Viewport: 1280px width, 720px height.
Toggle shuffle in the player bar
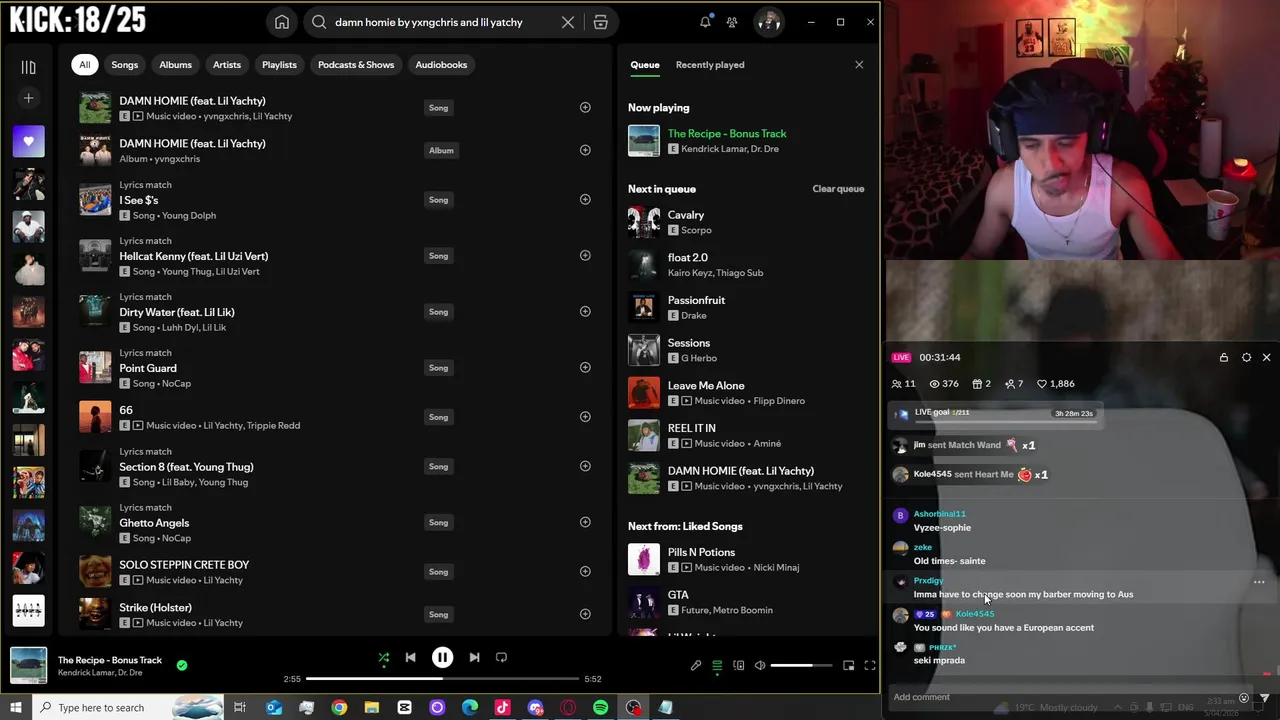(383, 658)
